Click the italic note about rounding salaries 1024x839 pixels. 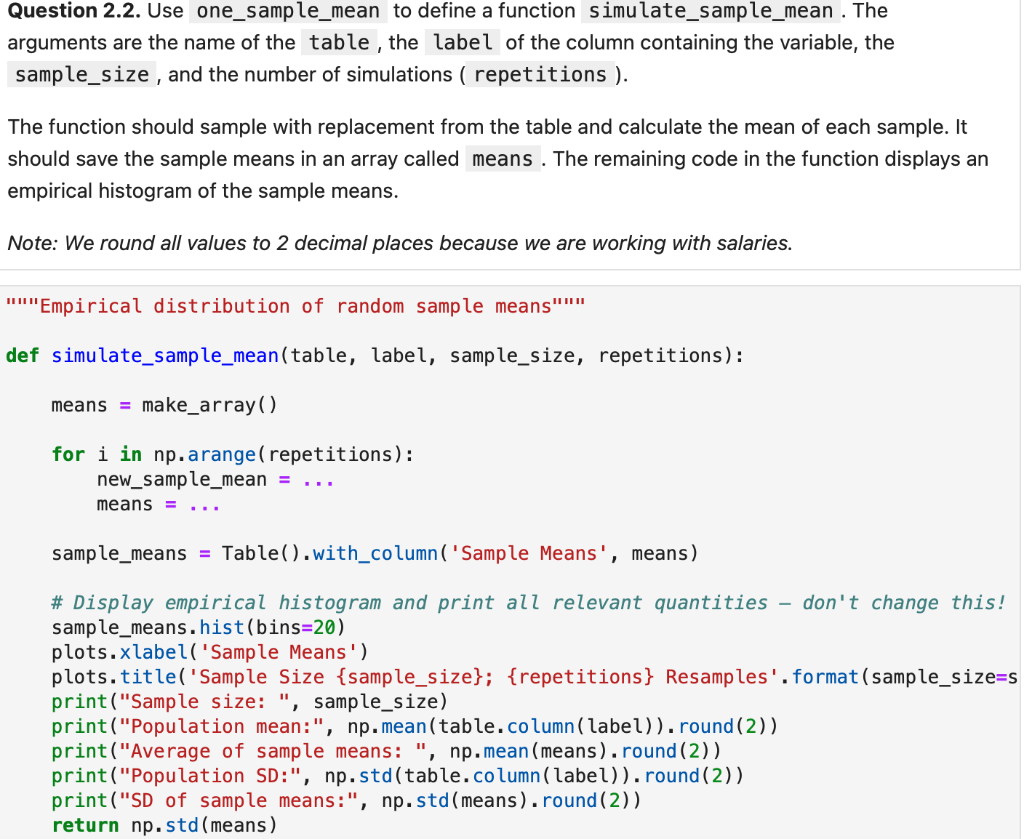[x=400, y=243]
